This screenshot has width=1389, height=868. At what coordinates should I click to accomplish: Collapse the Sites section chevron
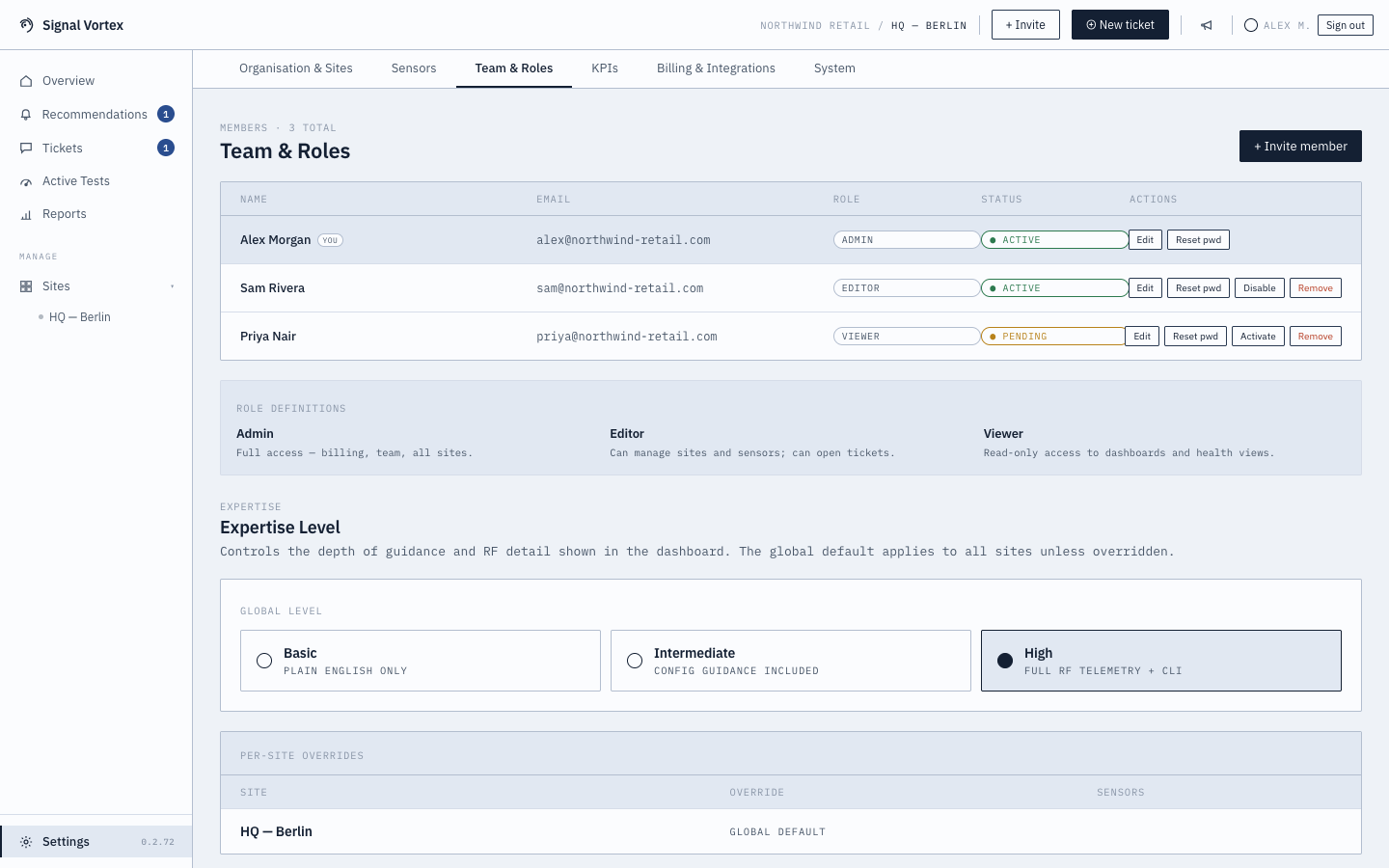[173, 286]
